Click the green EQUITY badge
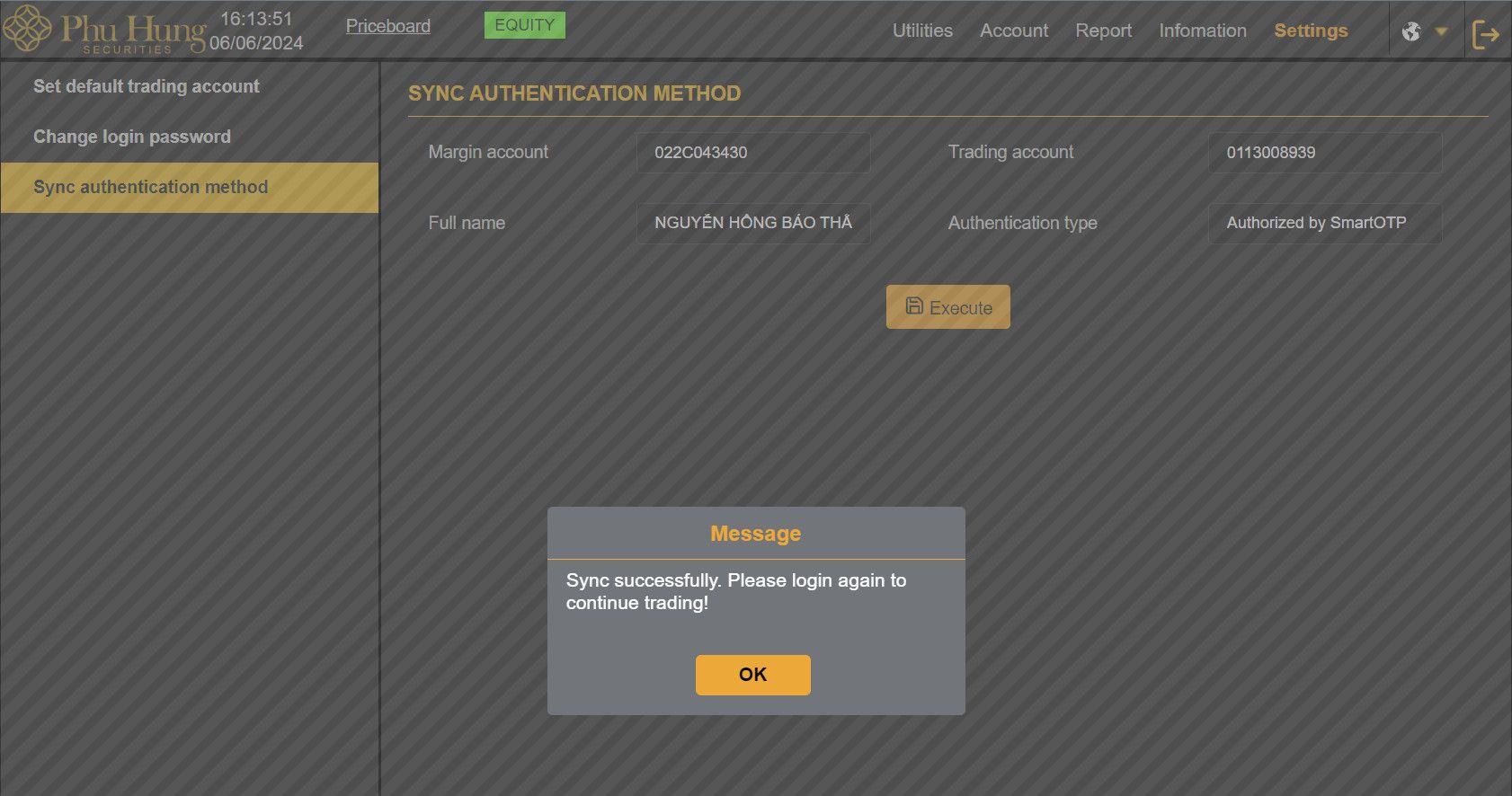The image size is (1512, 796). [x=524, y=25]
